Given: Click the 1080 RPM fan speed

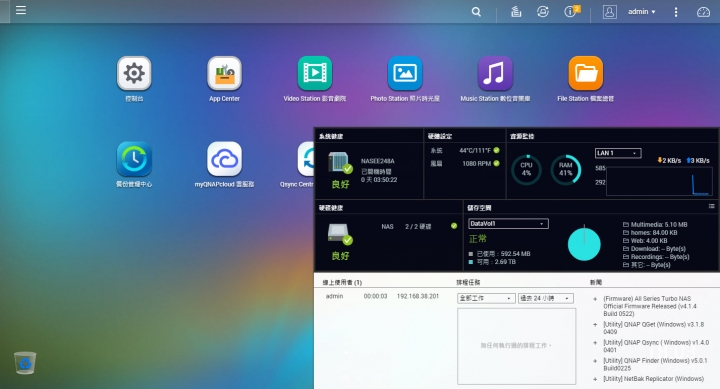Looking at the screenshot, I should tap(477, 163).
